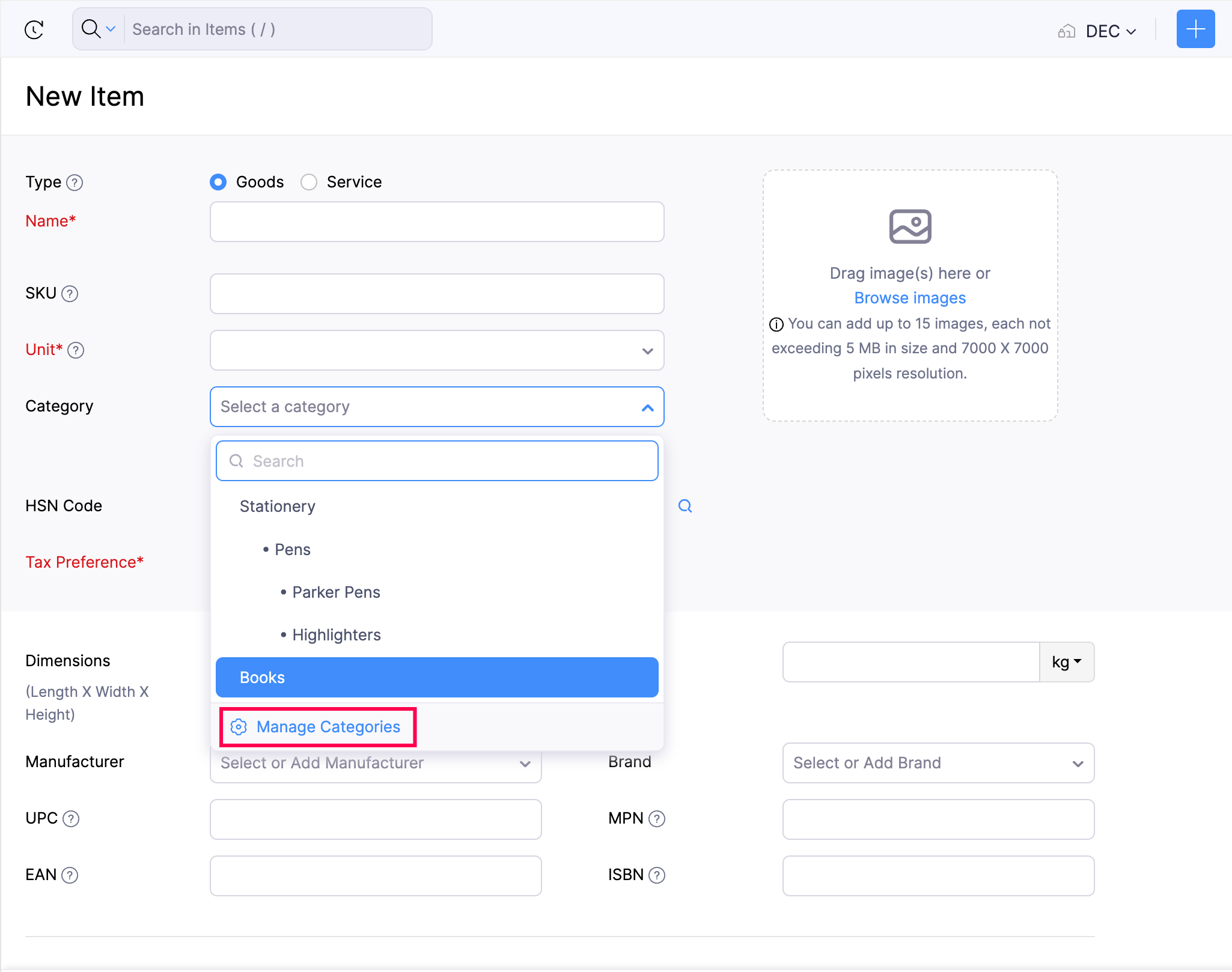Click the Browse images link
This screenshot has height=972, width=1232.
click(x=909, y=297)
